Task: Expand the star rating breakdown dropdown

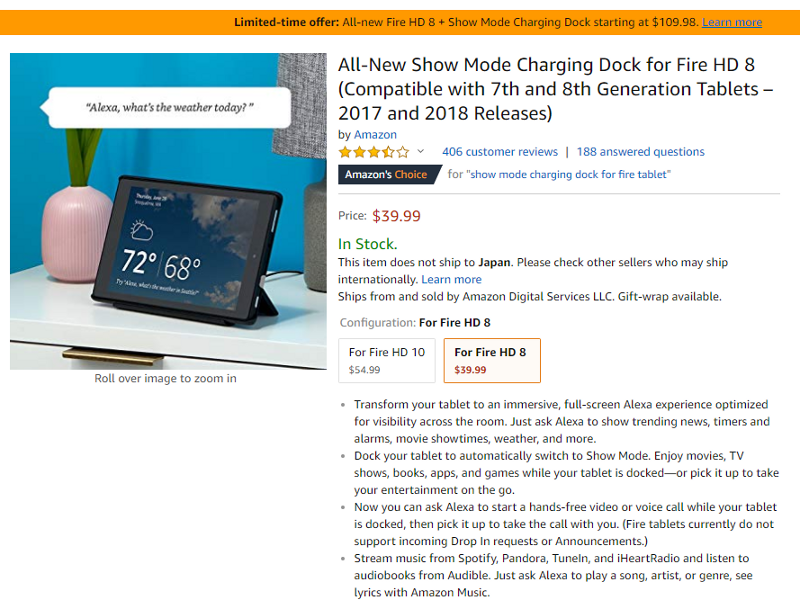Action: [421, 152]
